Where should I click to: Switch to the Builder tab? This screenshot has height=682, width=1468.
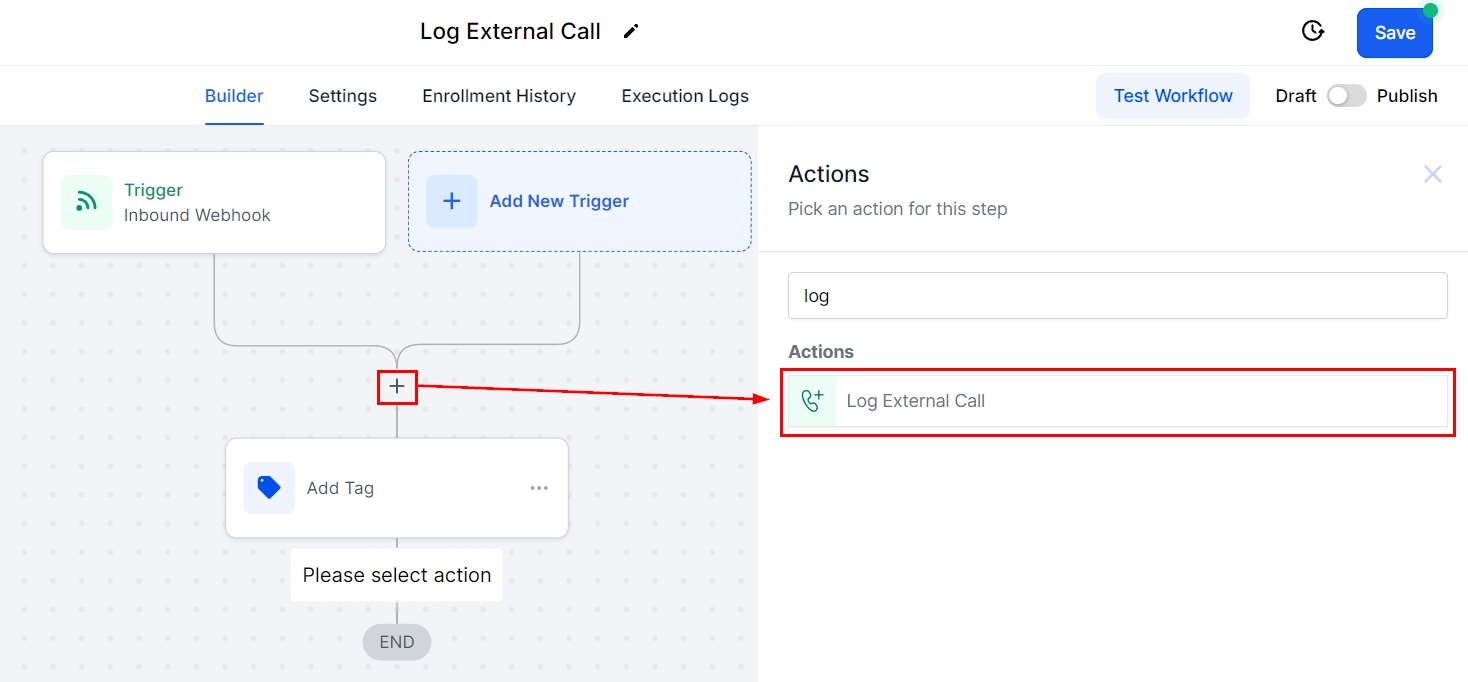click(x=234, y=96)
